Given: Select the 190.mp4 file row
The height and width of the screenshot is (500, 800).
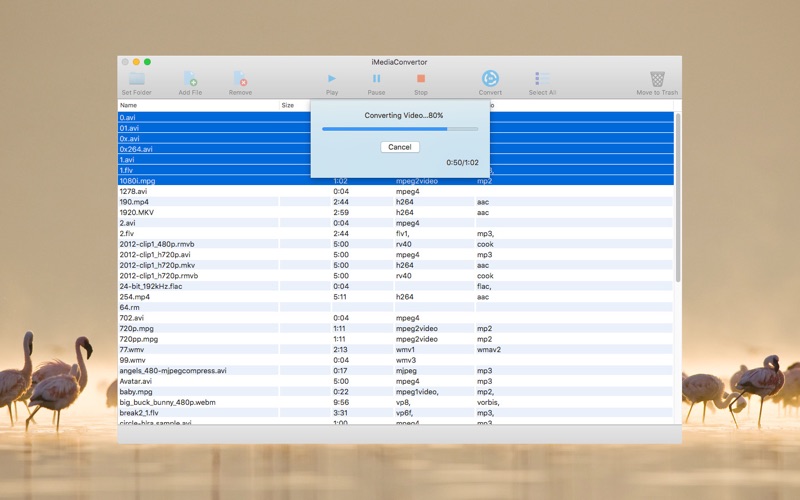Looking at the screenshot, I should coord(395,202).
